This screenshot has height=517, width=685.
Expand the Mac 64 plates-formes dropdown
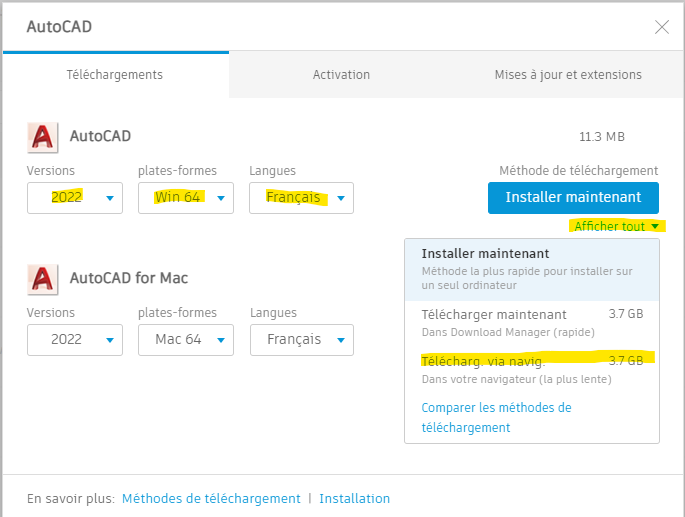pos(186,340)
